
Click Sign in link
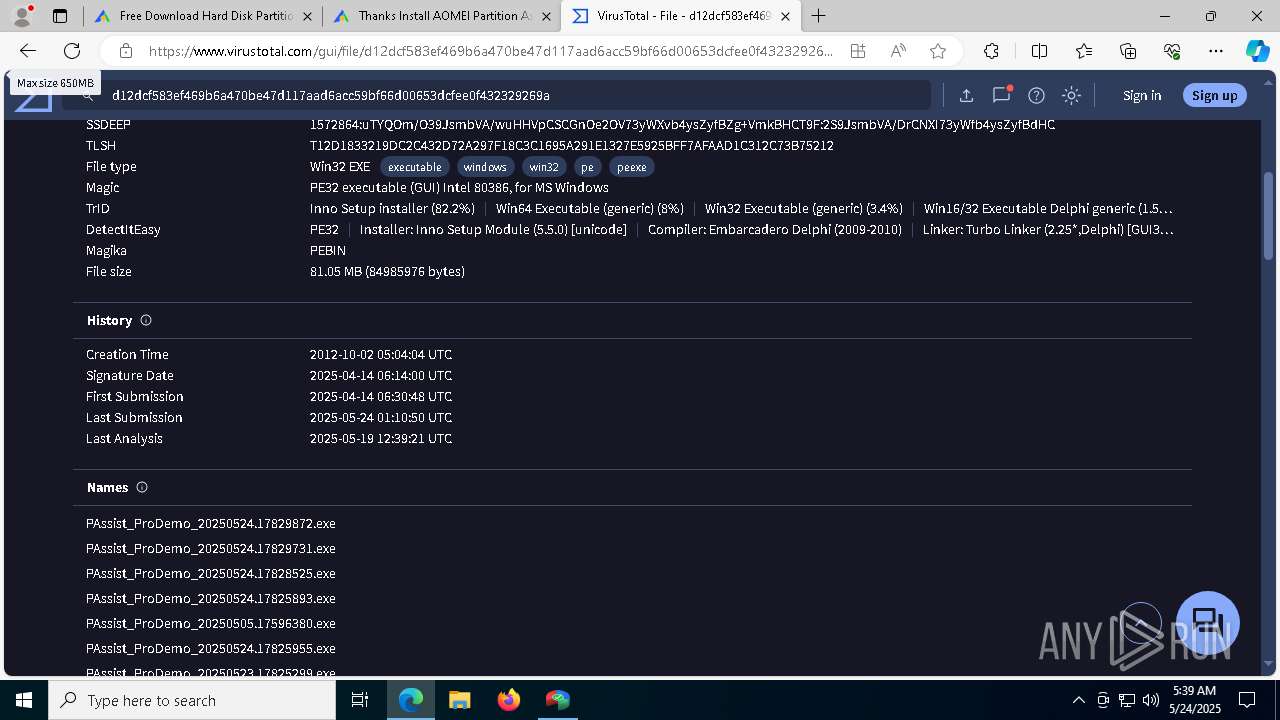(x=1142, y=95)
